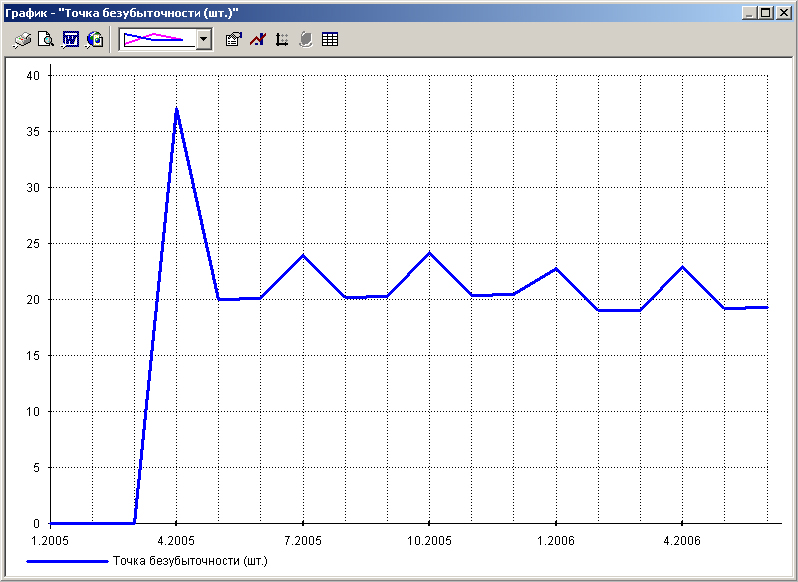Click legend entry 'Точка безубыточности (шт.)'
This screenshot has height=582, width=798.
[x=190, y=561]
